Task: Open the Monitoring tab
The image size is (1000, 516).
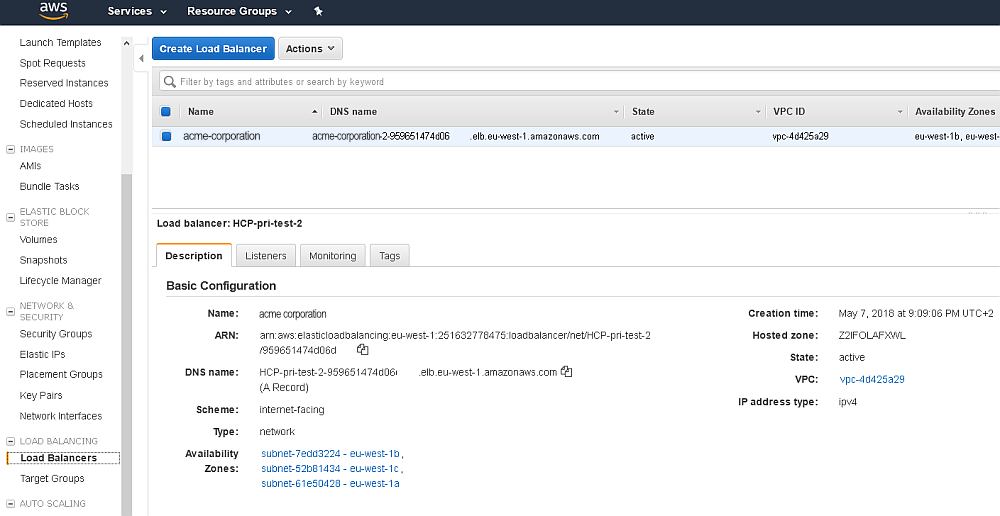Action: (332, 256)
